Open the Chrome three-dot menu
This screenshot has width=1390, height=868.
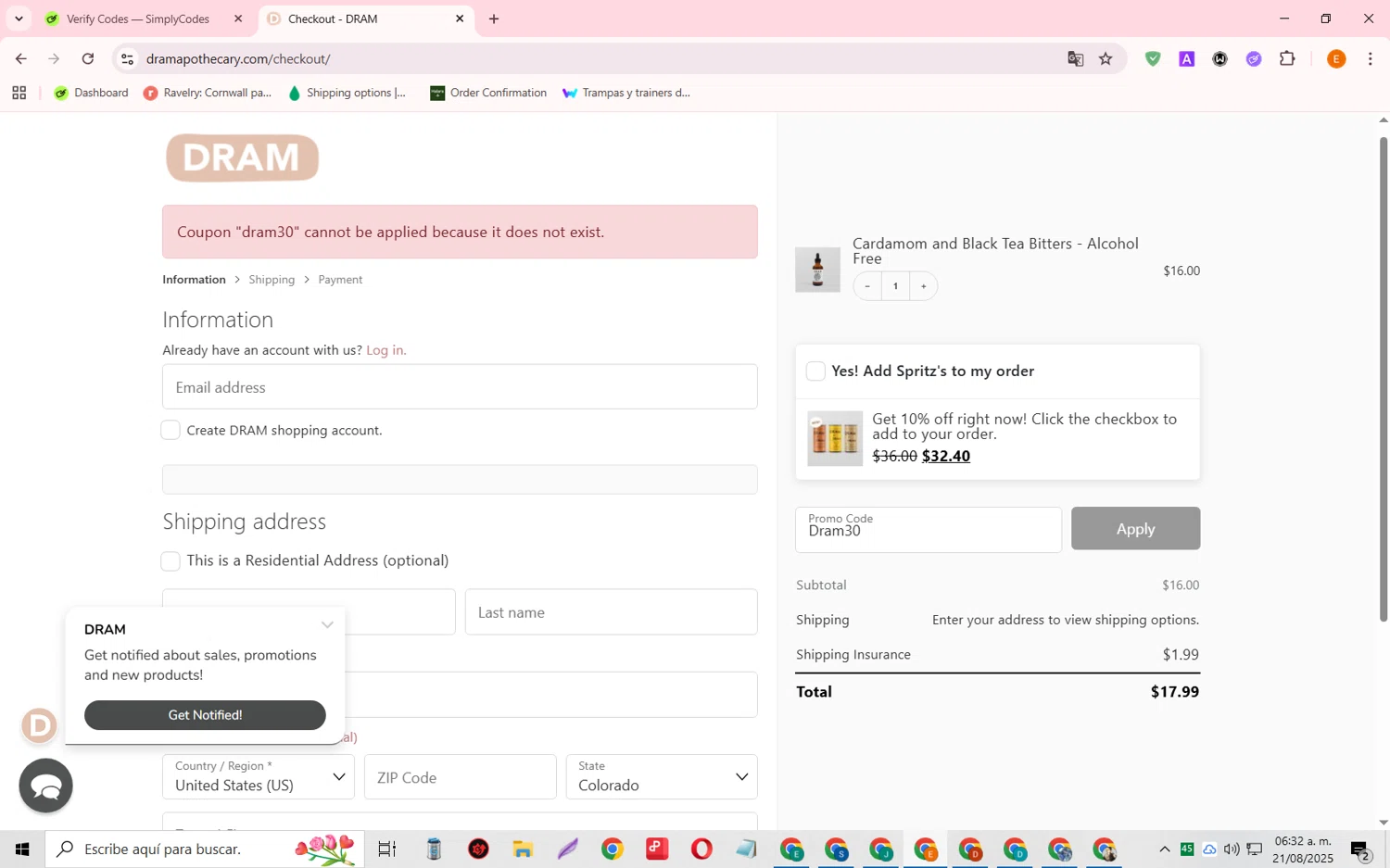1370,58
